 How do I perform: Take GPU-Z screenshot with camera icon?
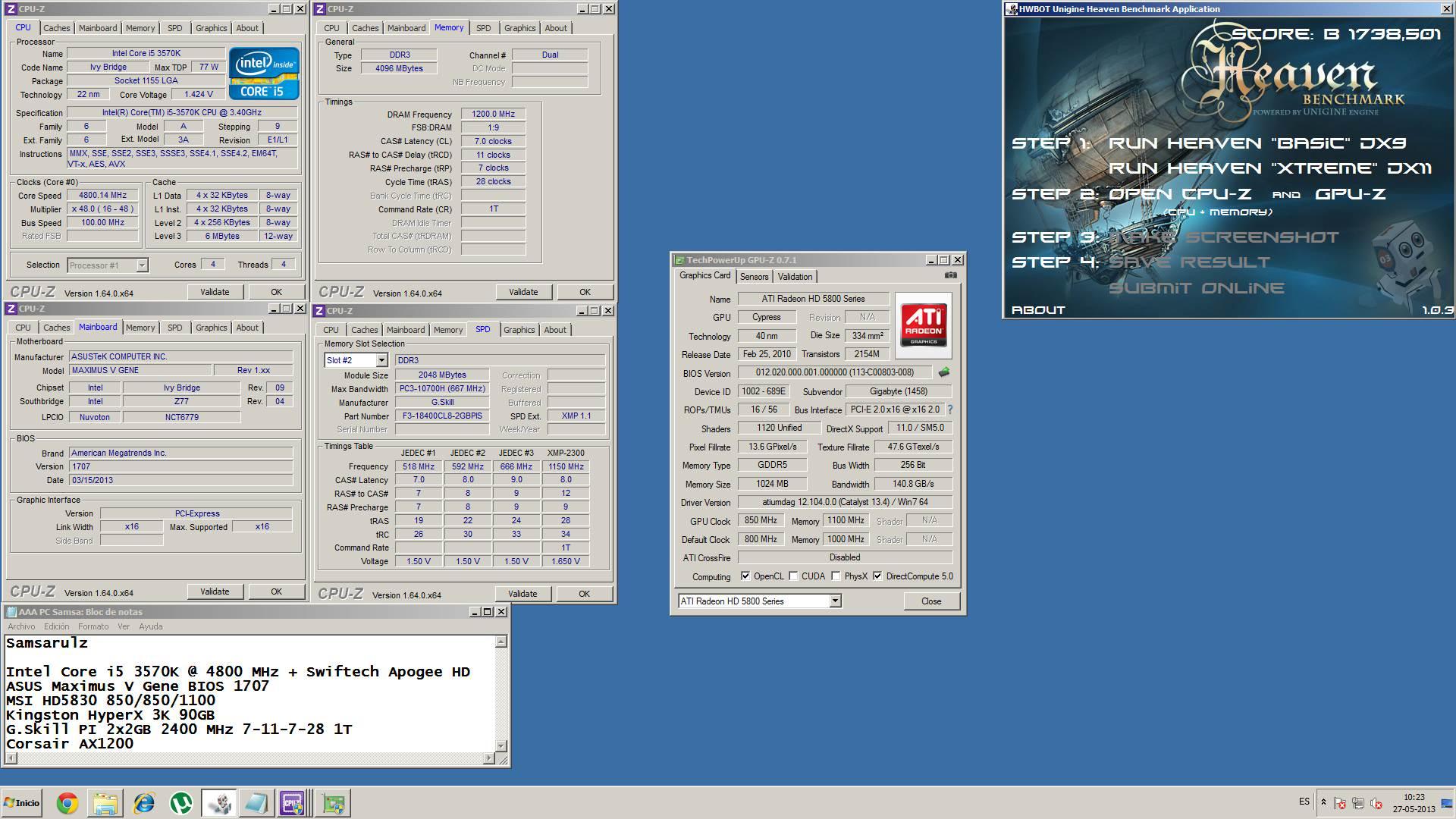pyautogui.click(x=951, y=275)
